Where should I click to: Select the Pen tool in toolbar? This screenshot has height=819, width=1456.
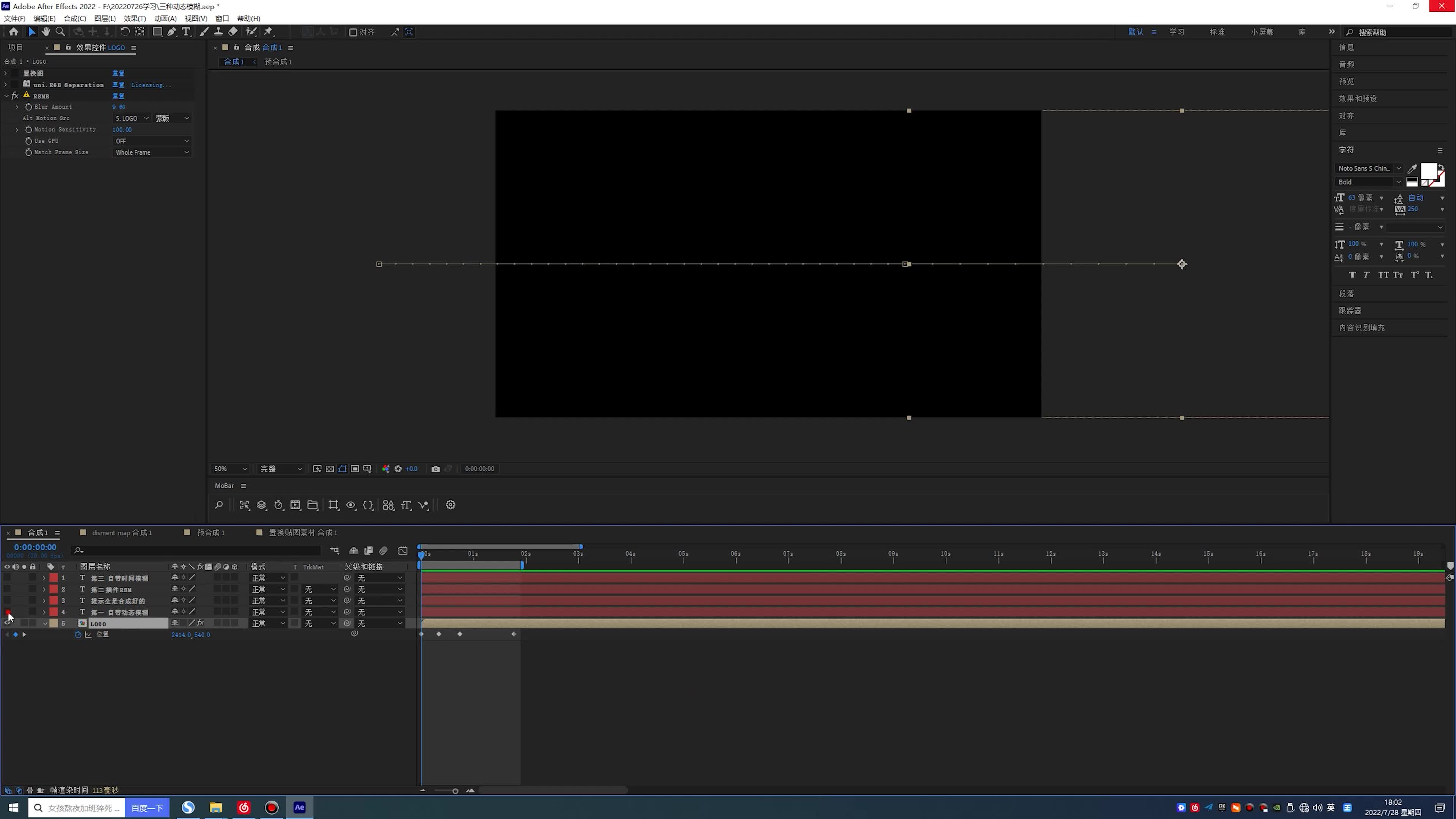(171, 32)
